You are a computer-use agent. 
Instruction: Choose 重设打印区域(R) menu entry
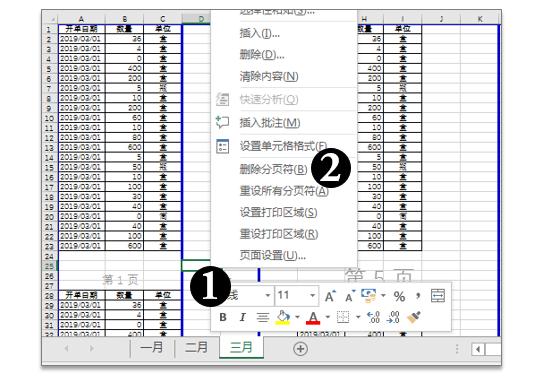(284, 234)
